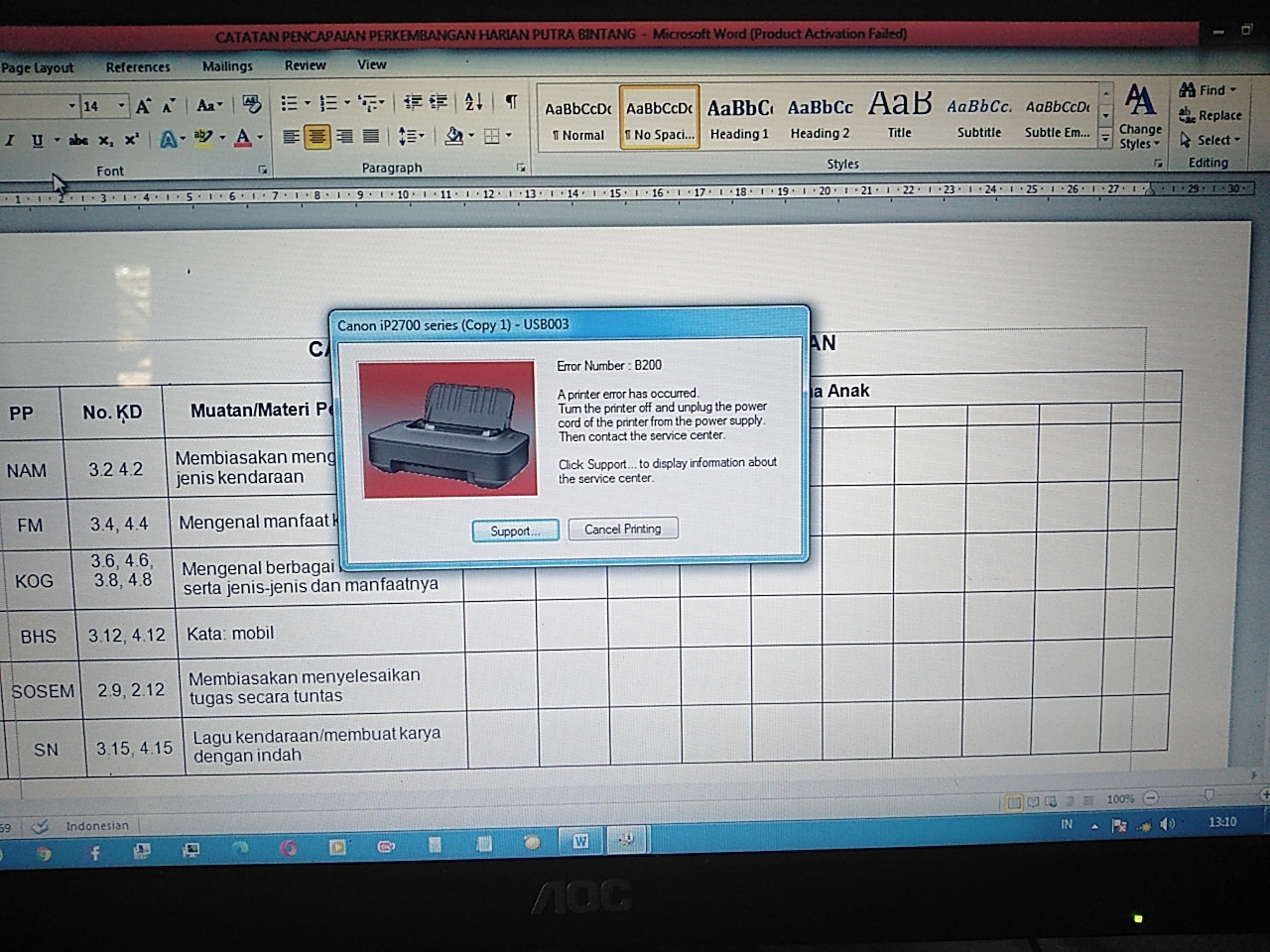Open the font name dropdown arrow
The width and height of the screenshot is (1270, 952).
(x=71, y=105)
